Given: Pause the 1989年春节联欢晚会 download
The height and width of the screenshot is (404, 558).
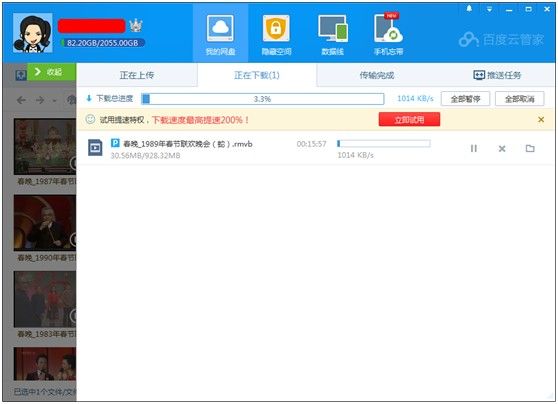Looking at the screenshot, I should pos(474,148).
